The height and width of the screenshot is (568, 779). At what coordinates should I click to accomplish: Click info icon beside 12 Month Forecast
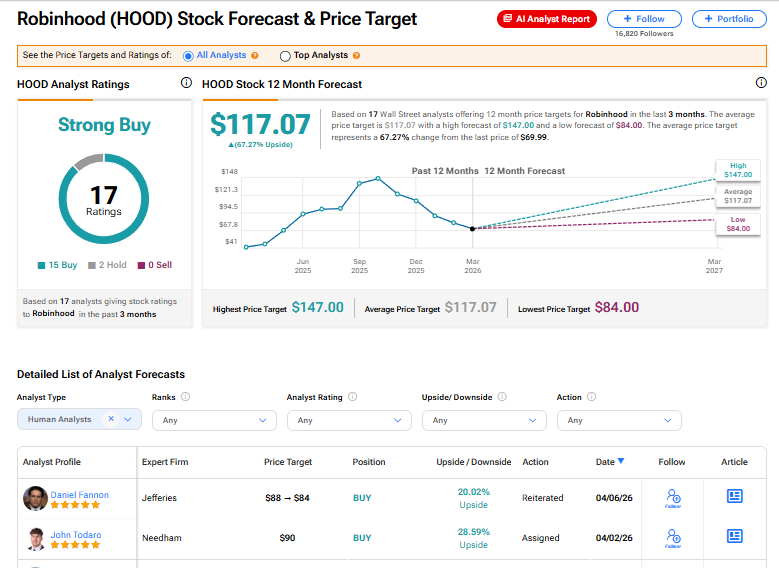pos(761,84)
